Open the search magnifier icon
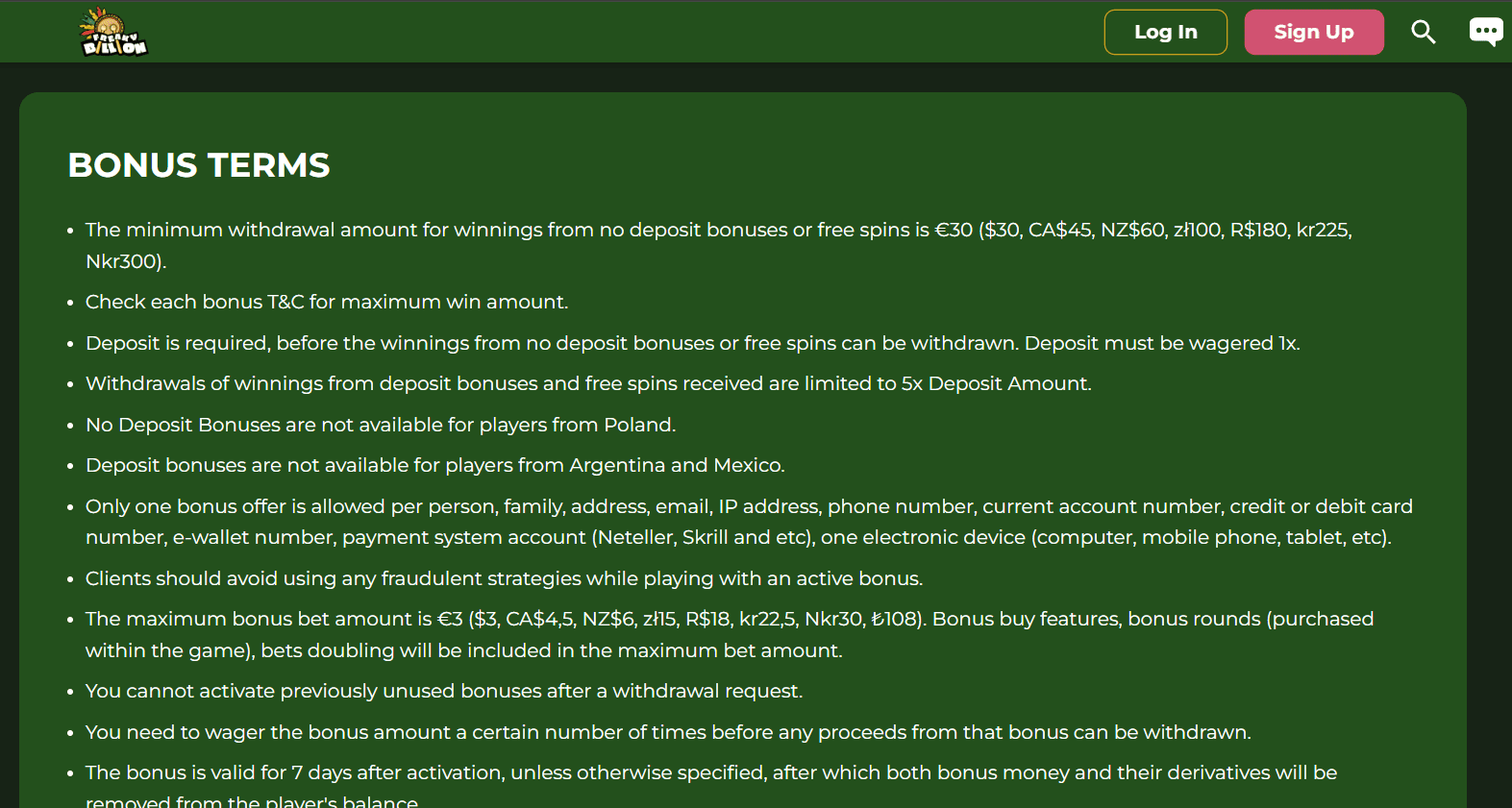This screenshot has width=1512, height=808. (1423, 33)
